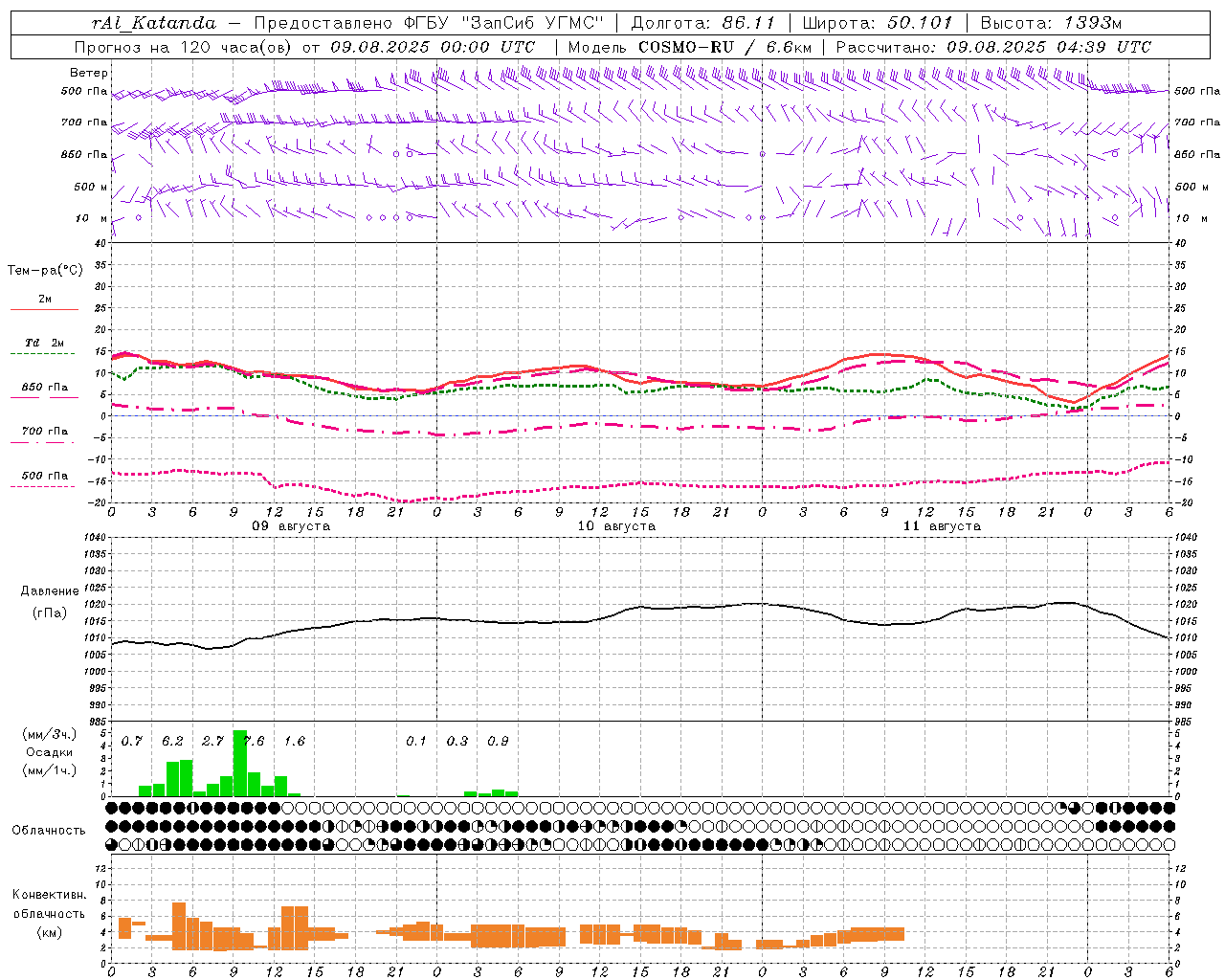
Task: Click the 3-hour precipitation value 0.7
Action: pos(132,742)
